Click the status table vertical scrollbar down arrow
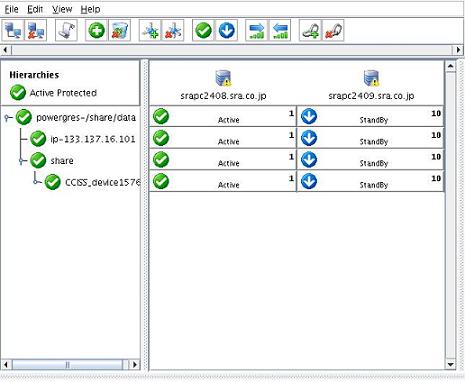The image size is (465, 382). point(450,364)
